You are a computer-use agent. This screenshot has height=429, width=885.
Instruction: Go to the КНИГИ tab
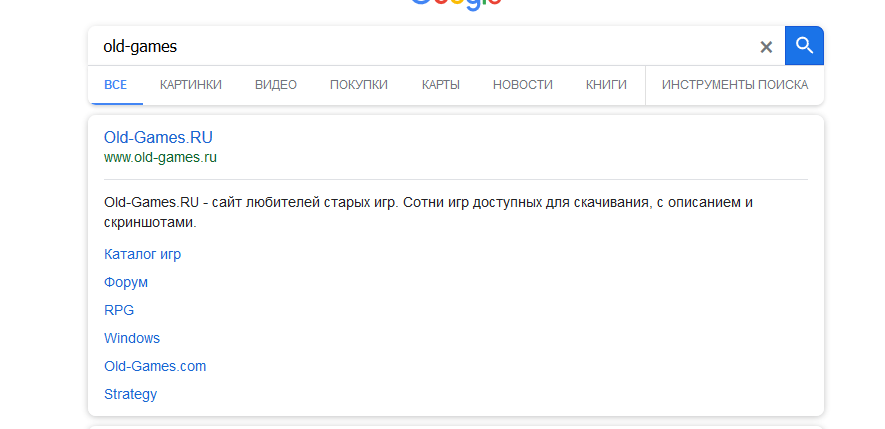[x=606, y=85]
